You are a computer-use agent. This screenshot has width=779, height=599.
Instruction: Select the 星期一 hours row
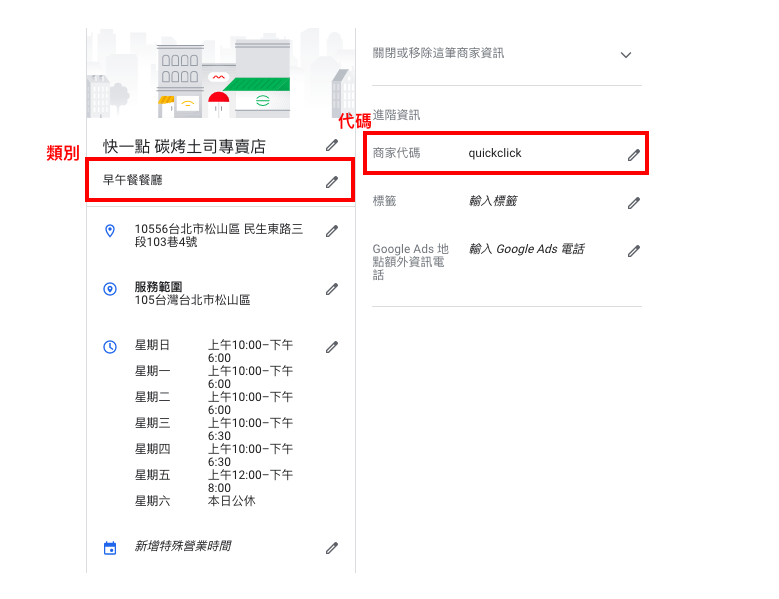coord(214,377)
